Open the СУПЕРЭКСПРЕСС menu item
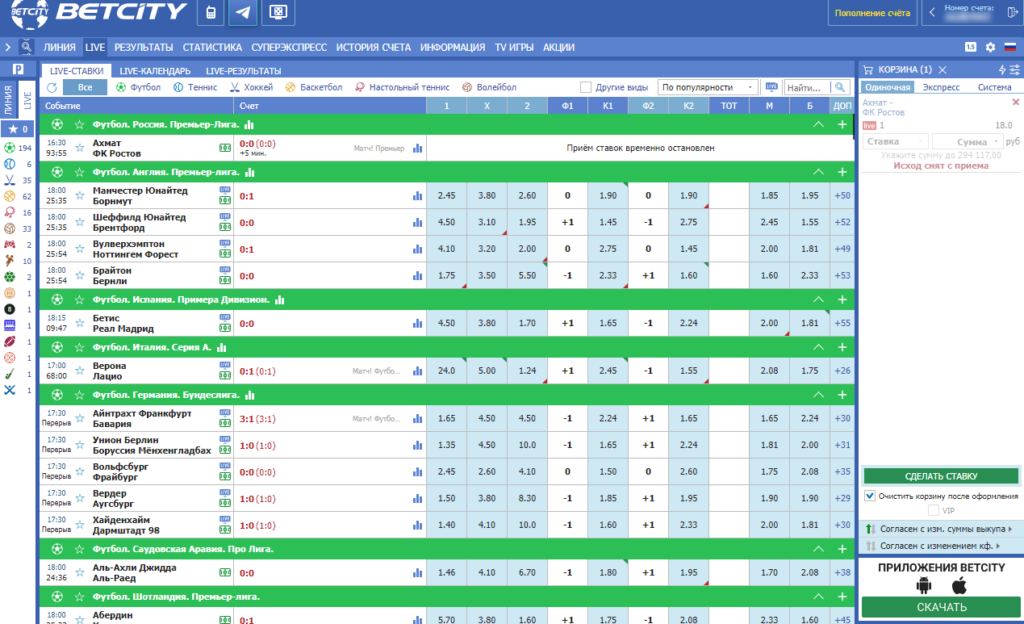This screenshot has height=624, width=1024. click(289, 47)
